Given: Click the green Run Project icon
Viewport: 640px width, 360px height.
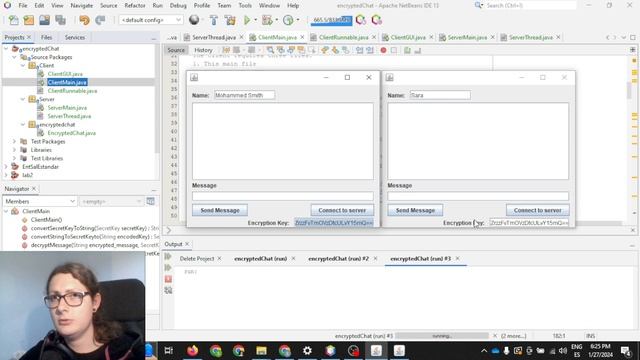Looking at the screenshot, I should coord(247,20).
